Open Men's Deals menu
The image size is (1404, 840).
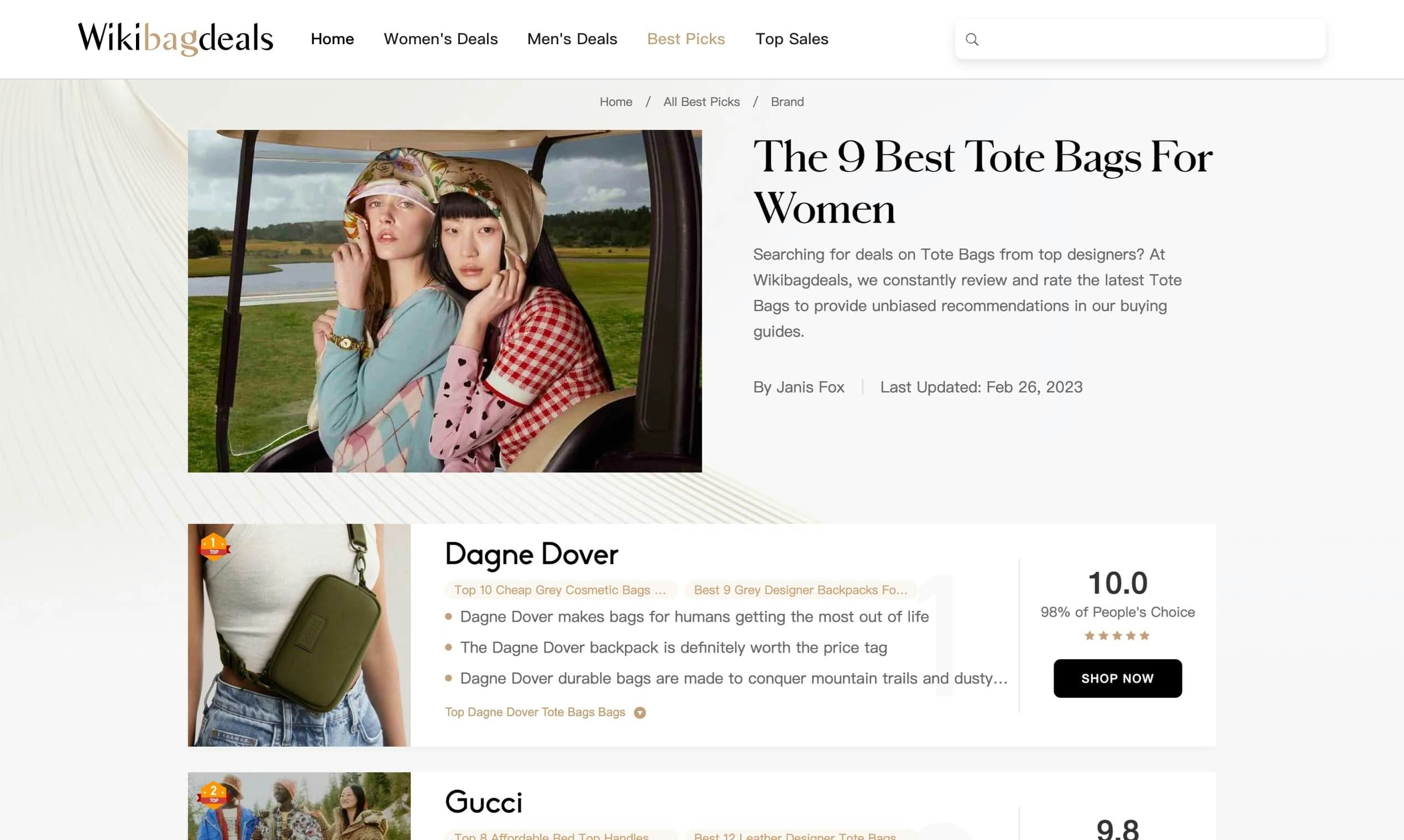pos(572,39)
